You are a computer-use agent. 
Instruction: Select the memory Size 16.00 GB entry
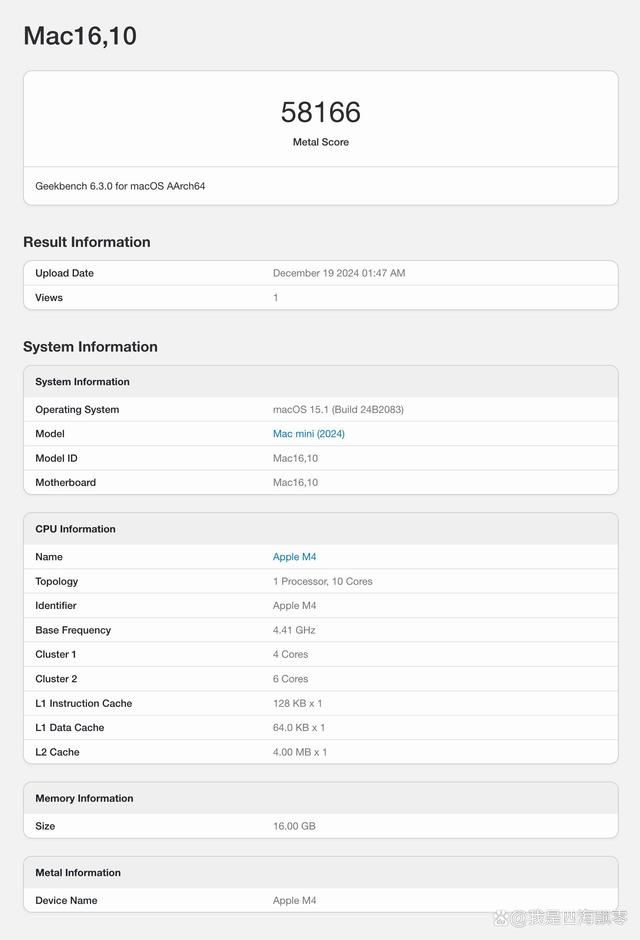point(320,826)
